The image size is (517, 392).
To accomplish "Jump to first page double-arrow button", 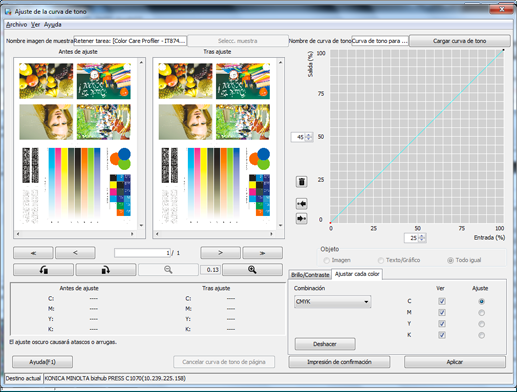I will [x=33, y=253].
